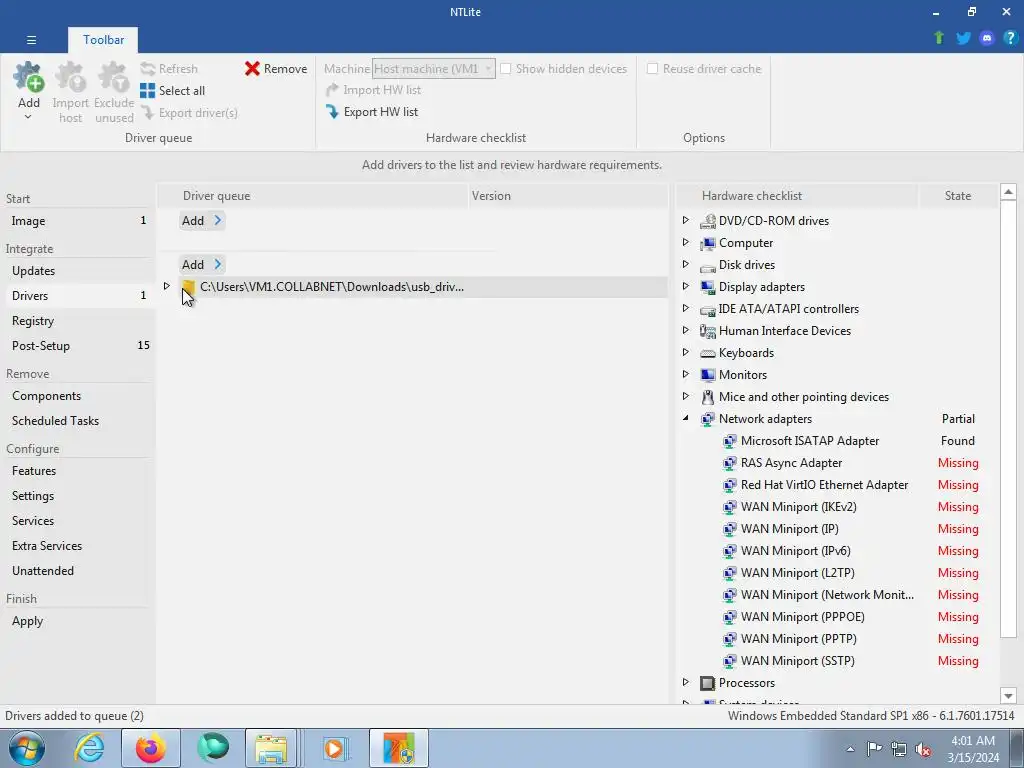This screenshot has height=768, width=1024.
Task: Open the Post-Setup page
Action: (78, 346)
